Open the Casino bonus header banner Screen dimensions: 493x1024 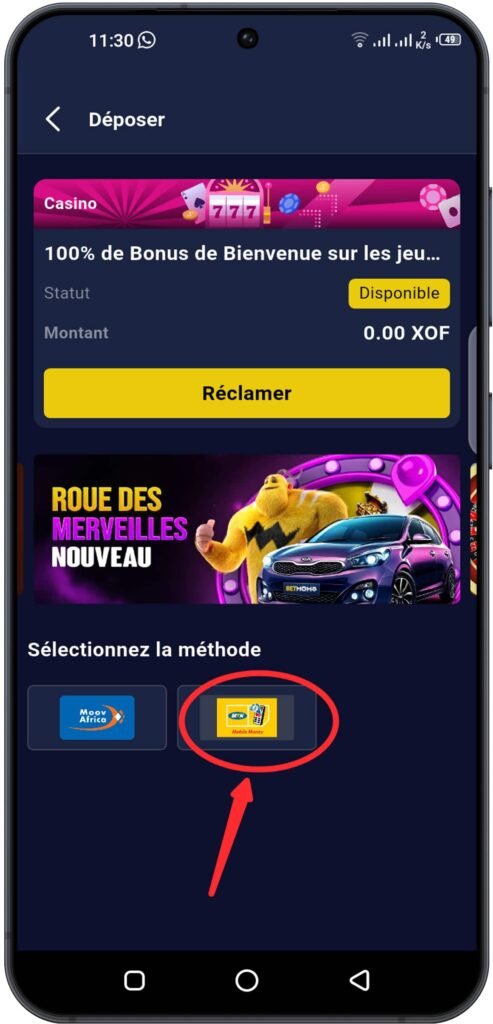coord(247,204)
